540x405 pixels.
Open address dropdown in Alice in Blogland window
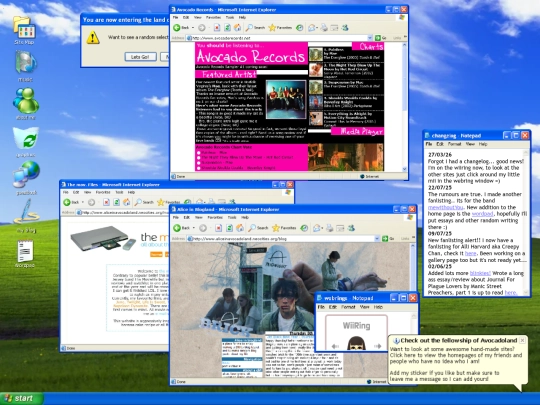click(x=377, y=238)
